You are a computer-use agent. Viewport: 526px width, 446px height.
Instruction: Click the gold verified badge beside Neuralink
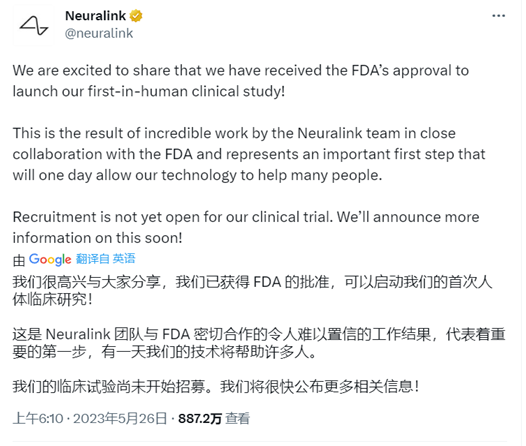click(x=136, y=16)
